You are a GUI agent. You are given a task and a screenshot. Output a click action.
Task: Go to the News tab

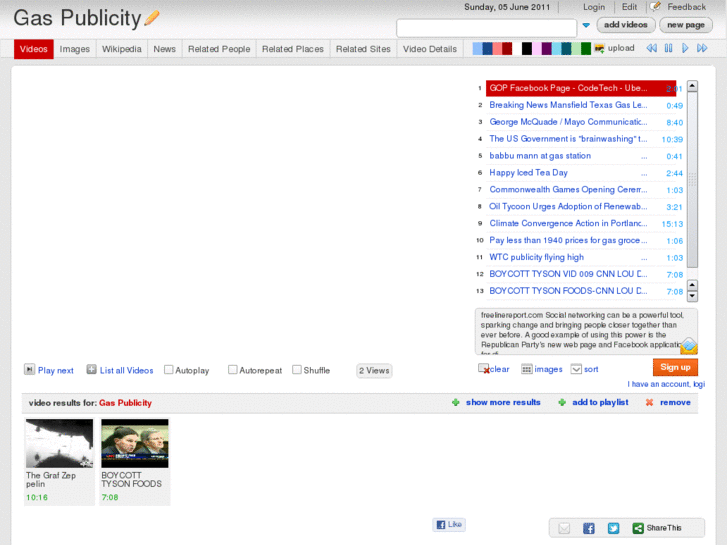[165, 49]
